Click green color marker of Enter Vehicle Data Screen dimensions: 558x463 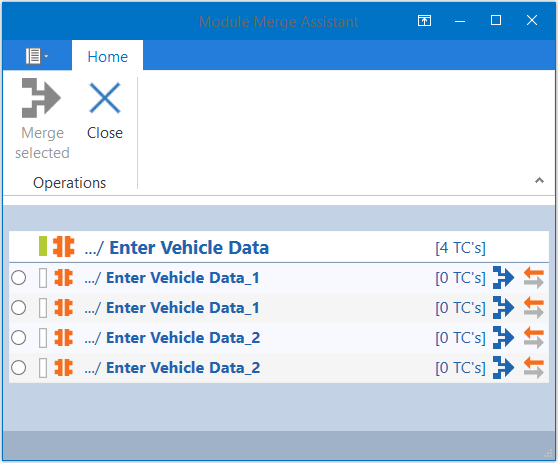pyautogui.click(x=43, y=246)
